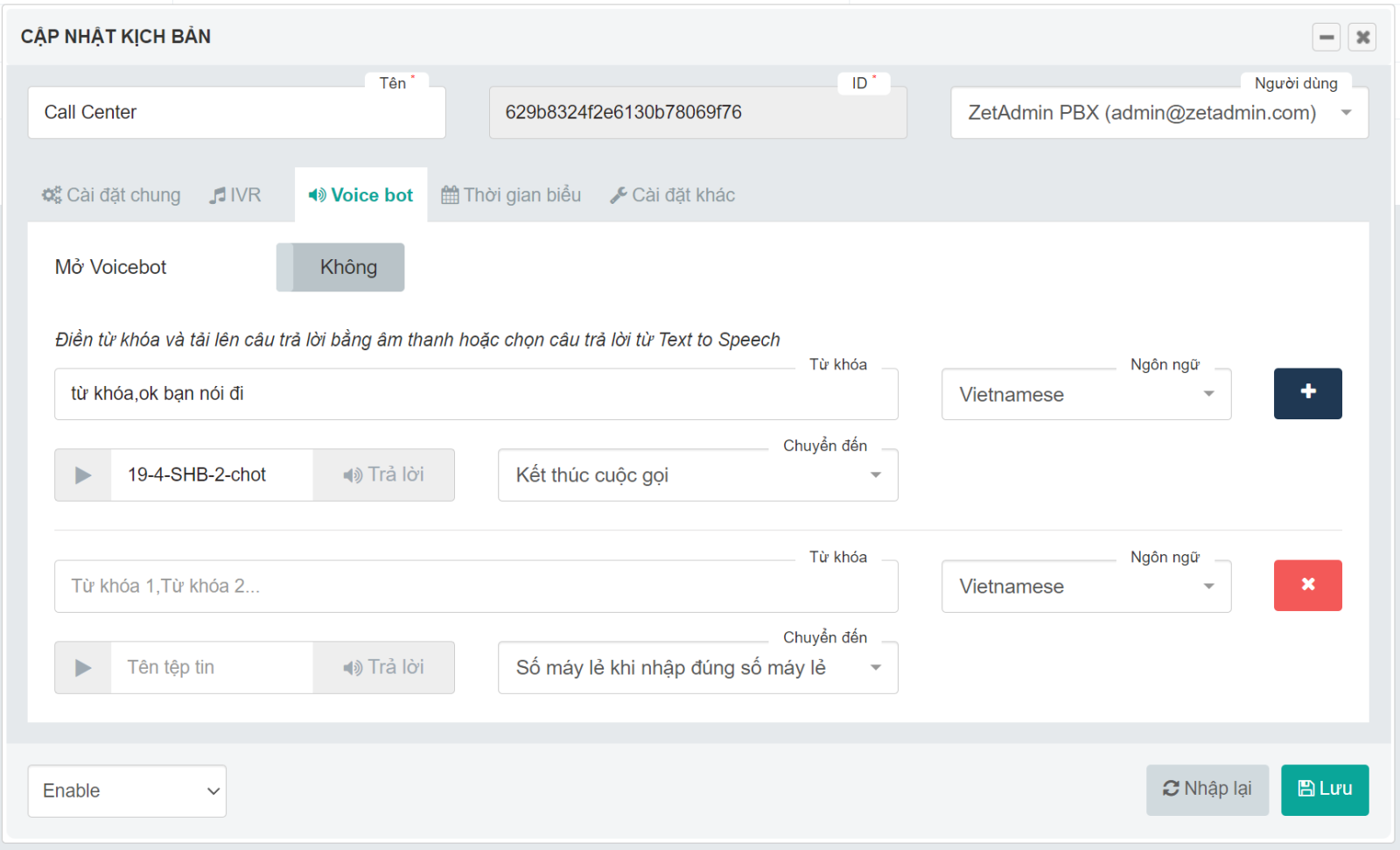Open the Enable status dropdown
The height and width of the screenshot is (850, 1400).
point(127,790)
